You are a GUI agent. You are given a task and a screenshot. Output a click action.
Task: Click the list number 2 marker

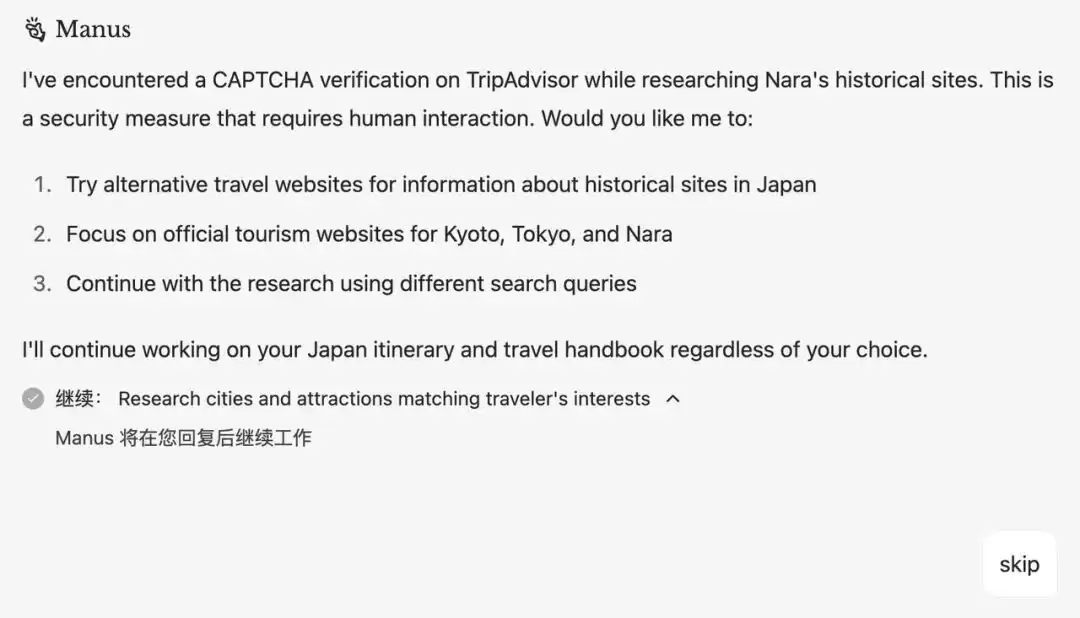click(x=43, y=234)
